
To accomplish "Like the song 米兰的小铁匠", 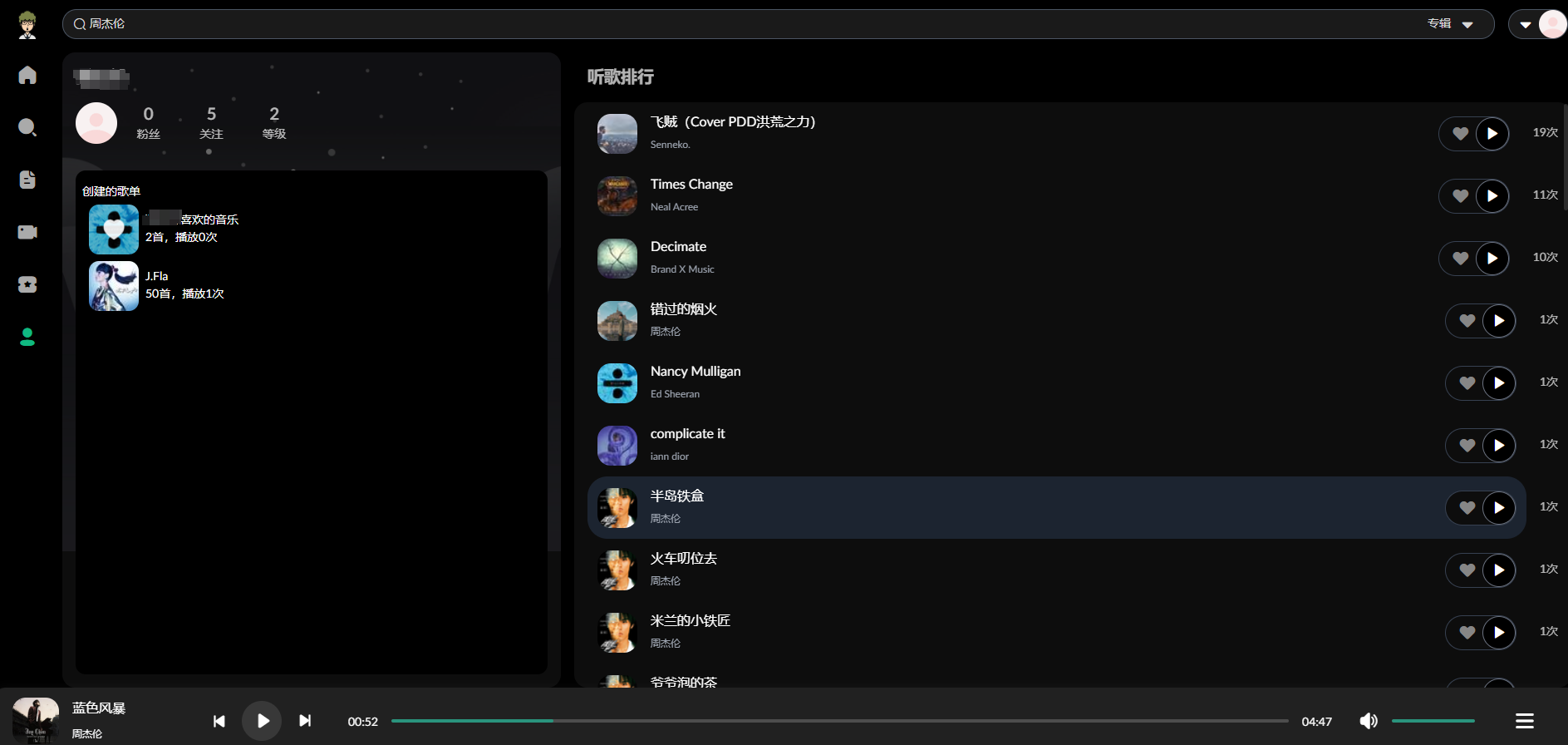I will tap(1467, 633).
